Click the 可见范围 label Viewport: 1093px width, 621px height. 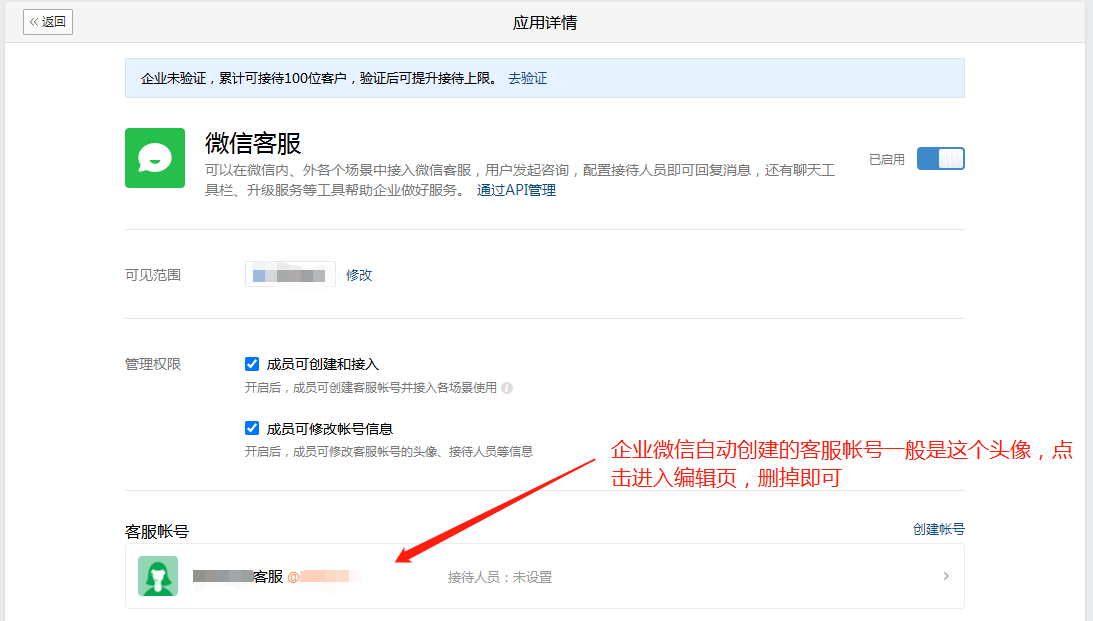[x=153, y=275]
